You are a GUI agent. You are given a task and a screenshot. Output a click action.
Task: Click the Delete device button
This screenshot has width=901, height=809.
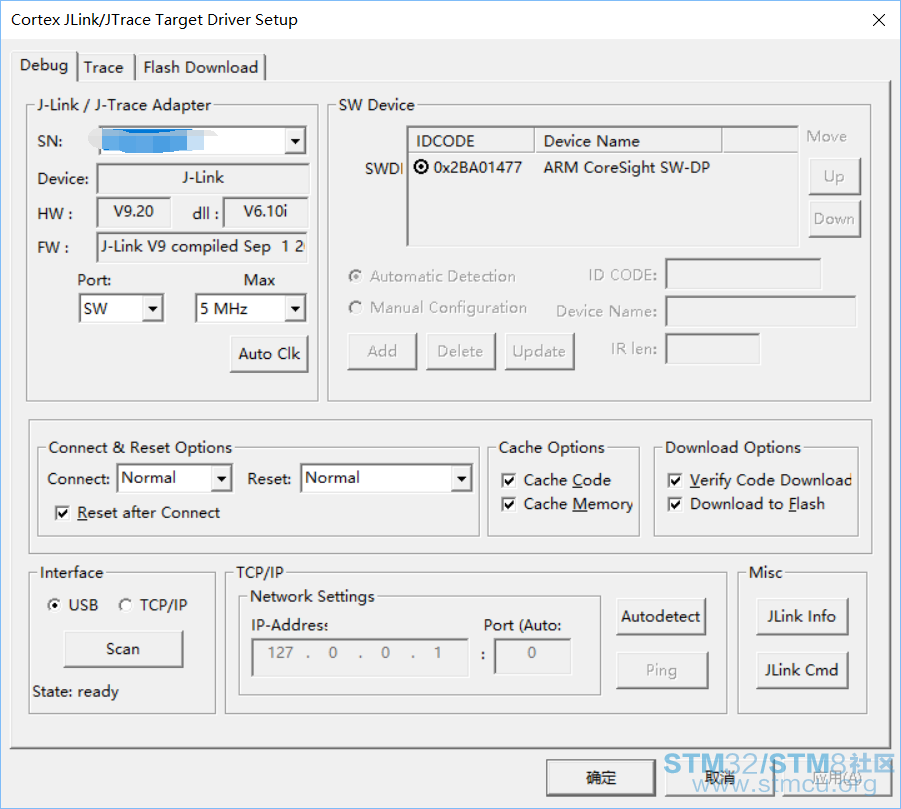pyautogui.click(x=461, y=351)
